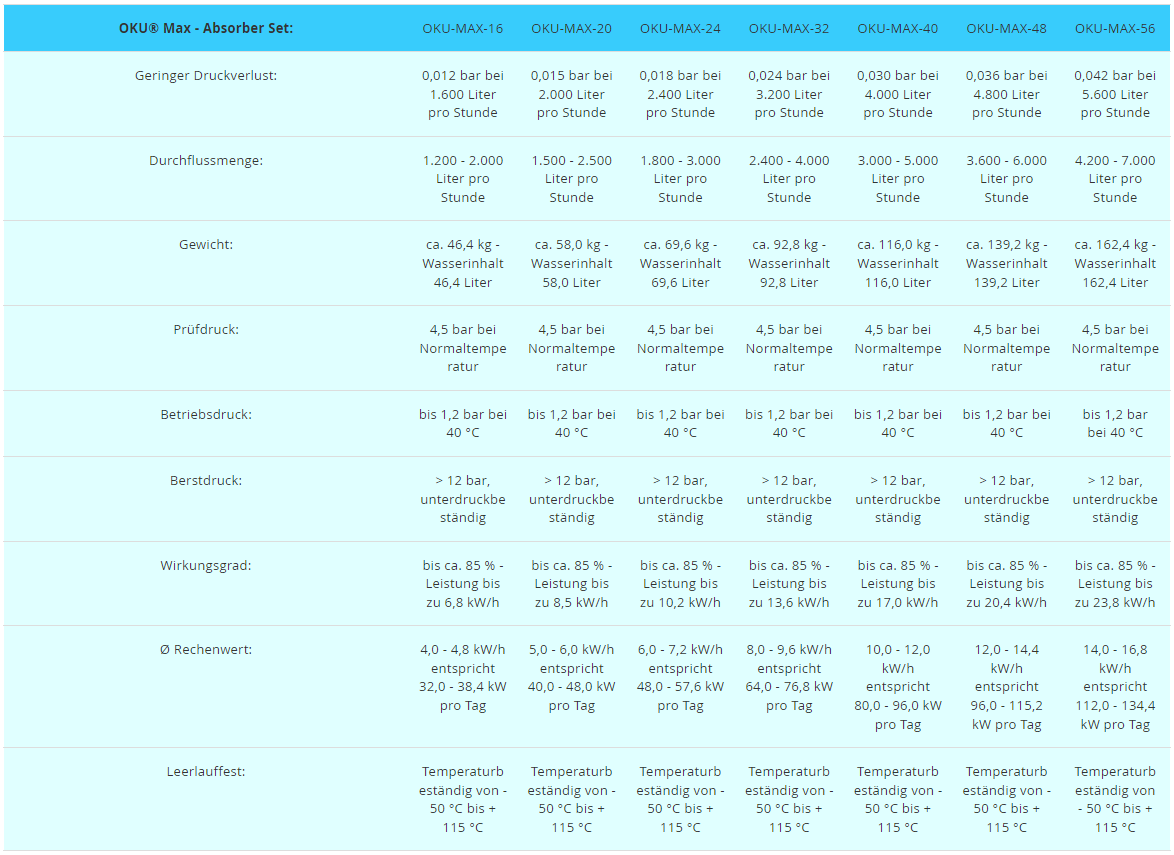
Task: Click the ca. 116,0 kg weight cell
Action: (x=898, y=264)
